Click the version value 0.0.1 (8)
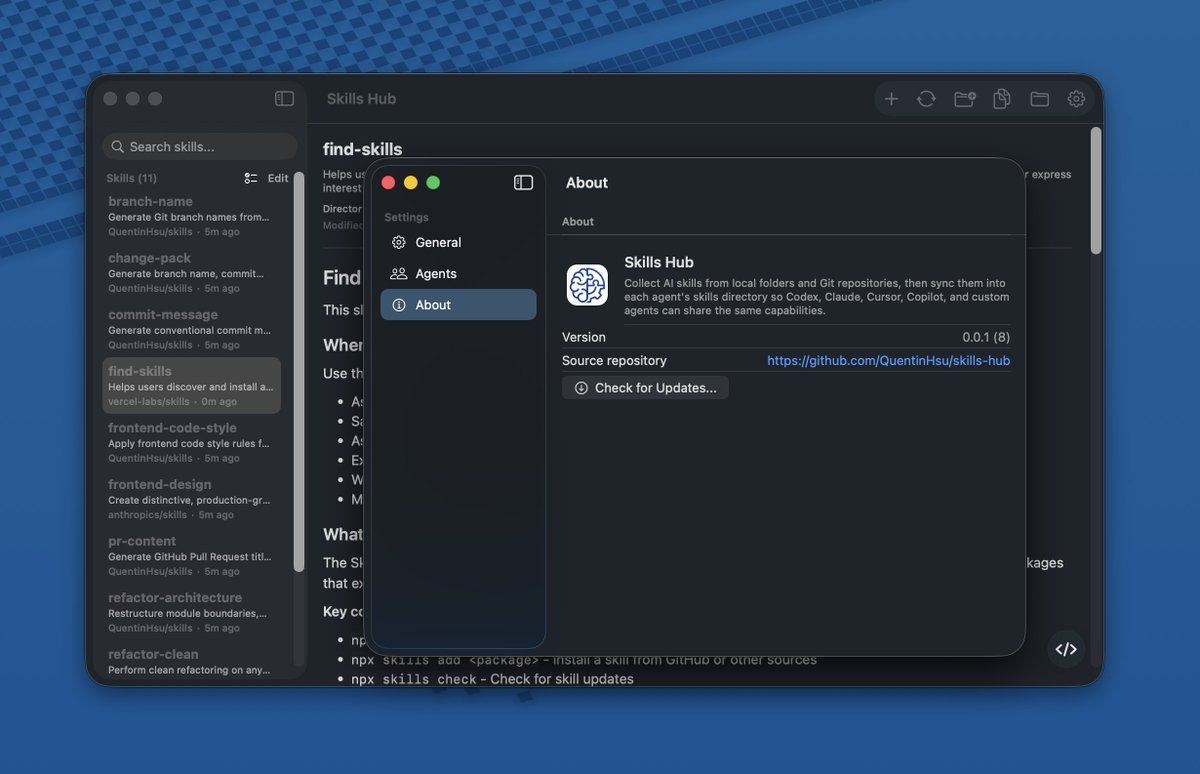Viewport: 1200px width, 774px height. (x=986, y=337)
